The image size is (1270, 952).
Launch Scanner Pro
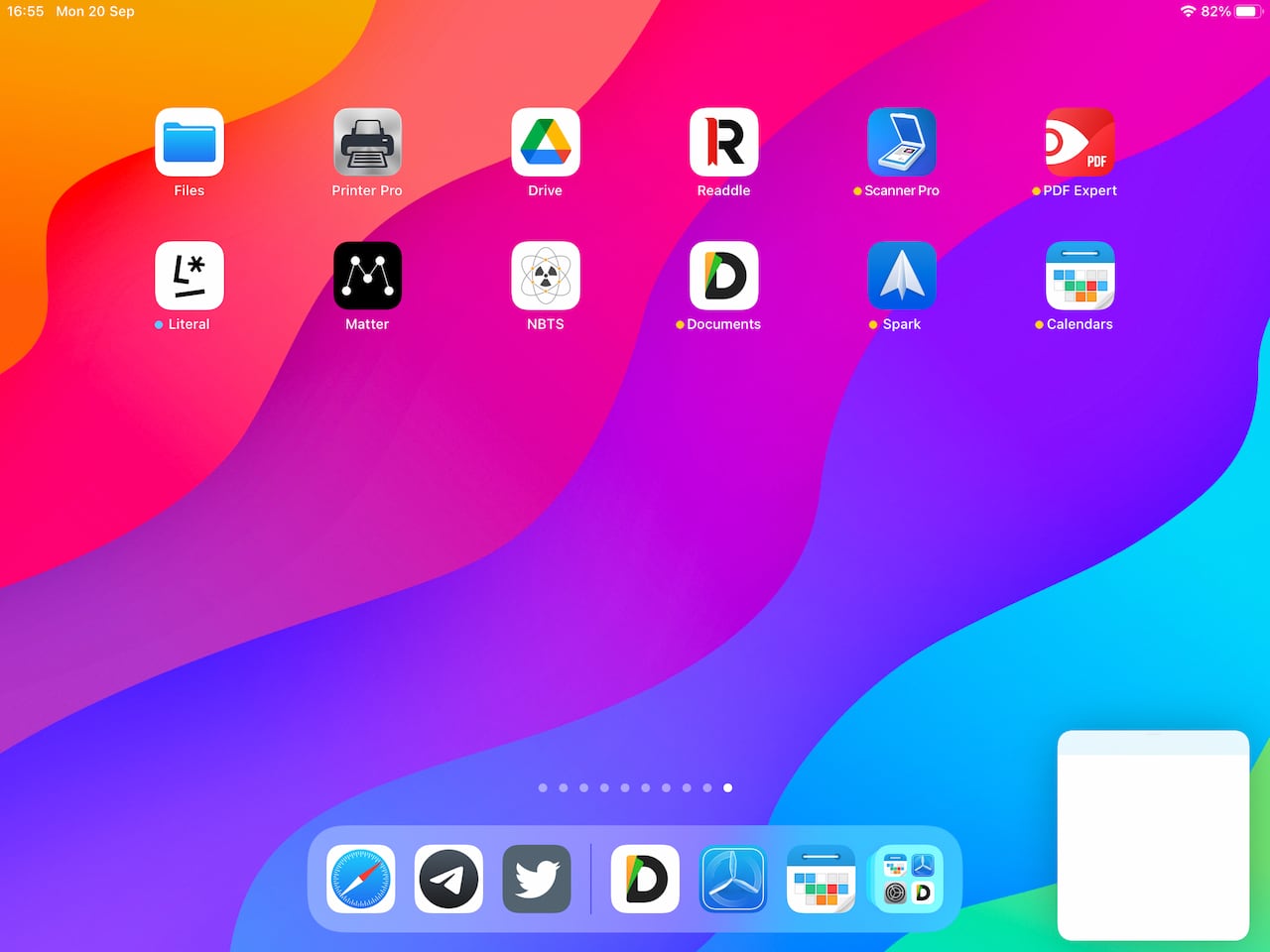click(902, 142)
